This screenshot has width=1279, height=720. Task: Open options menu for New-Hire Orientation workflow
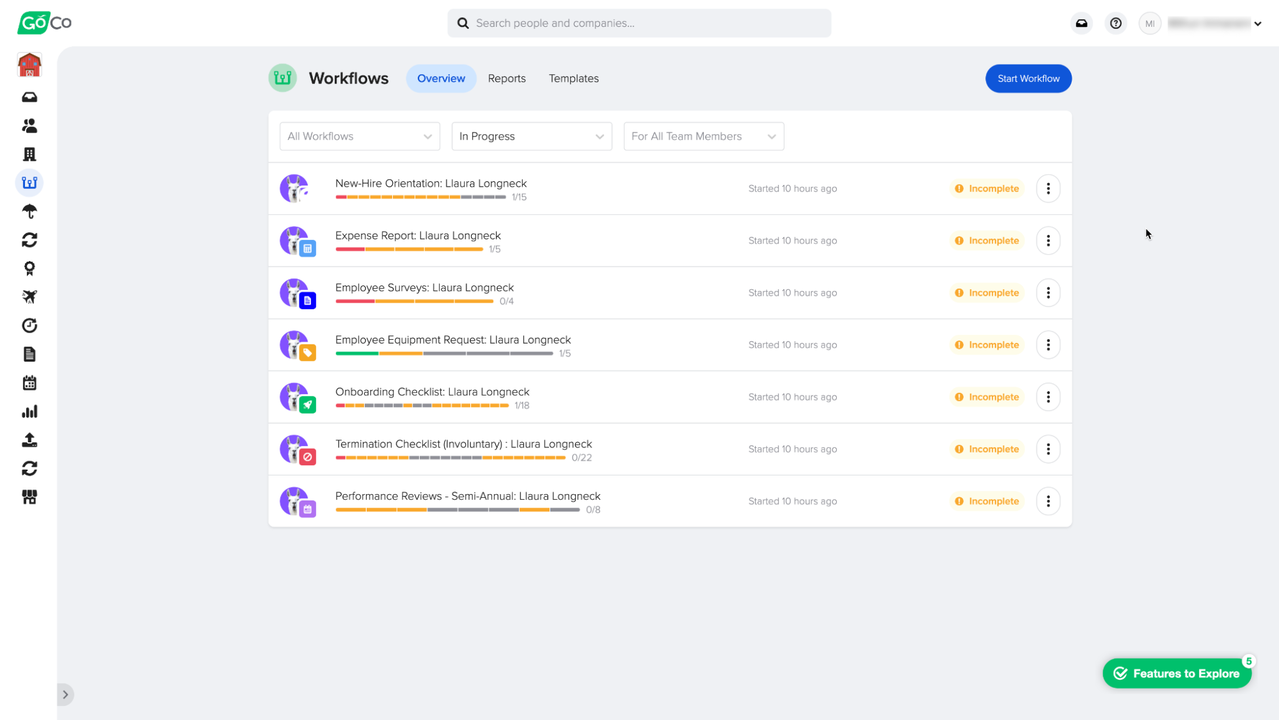[1048, 188]
